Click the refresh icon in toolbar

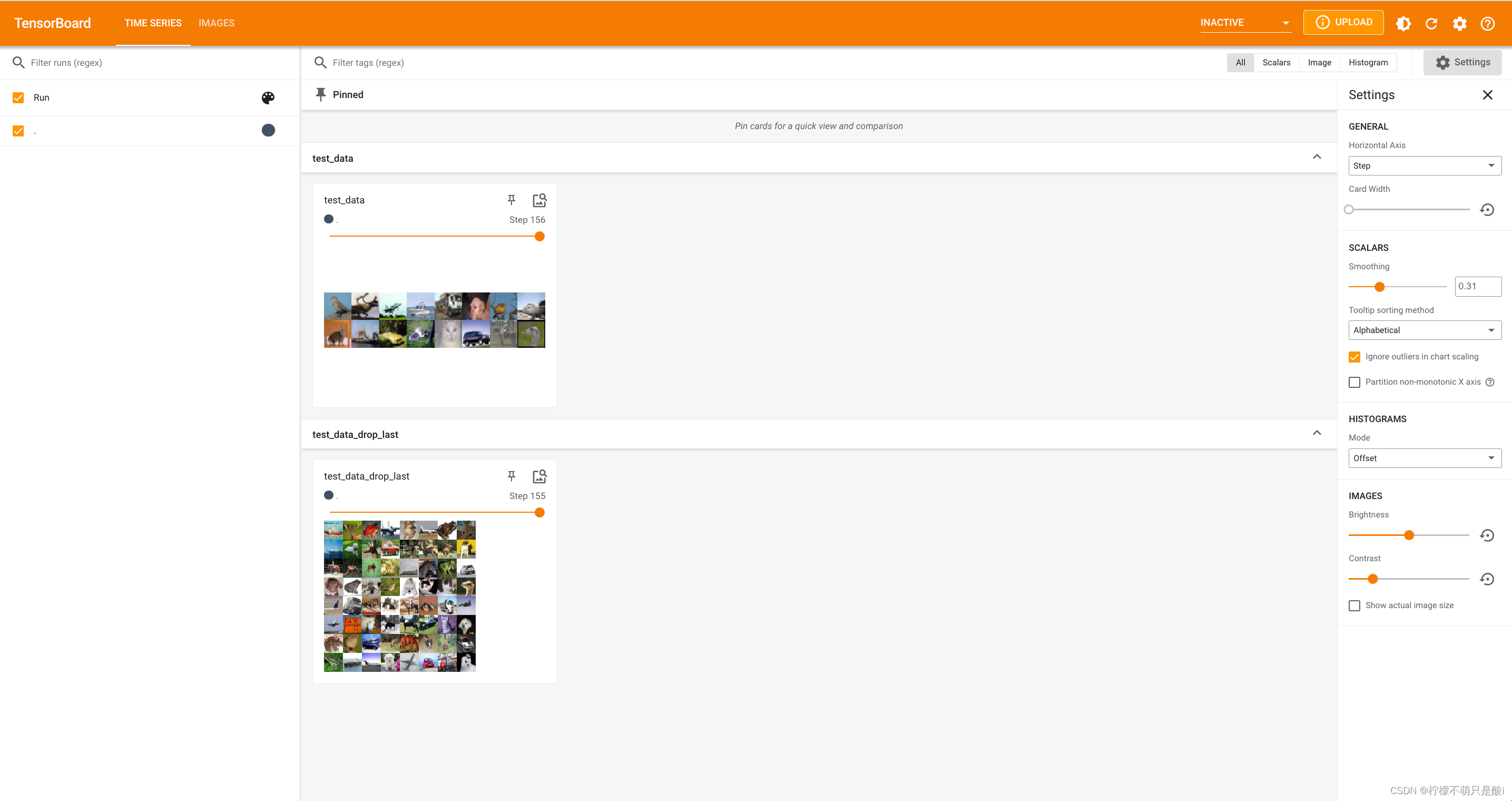[1431, 23]
